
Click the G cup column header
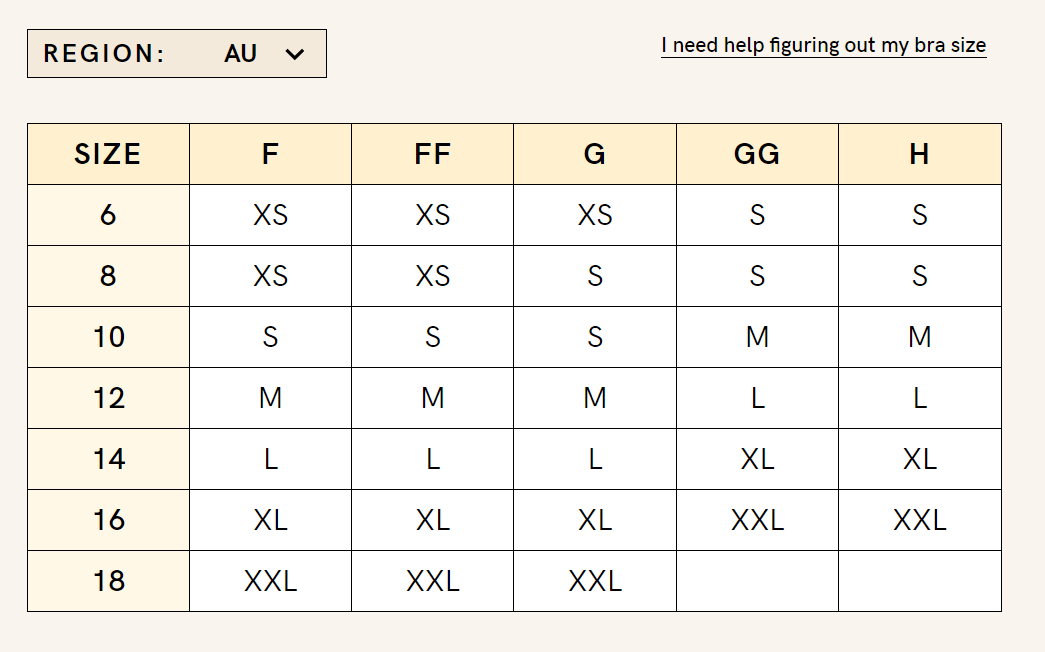(x=595, y=154)
